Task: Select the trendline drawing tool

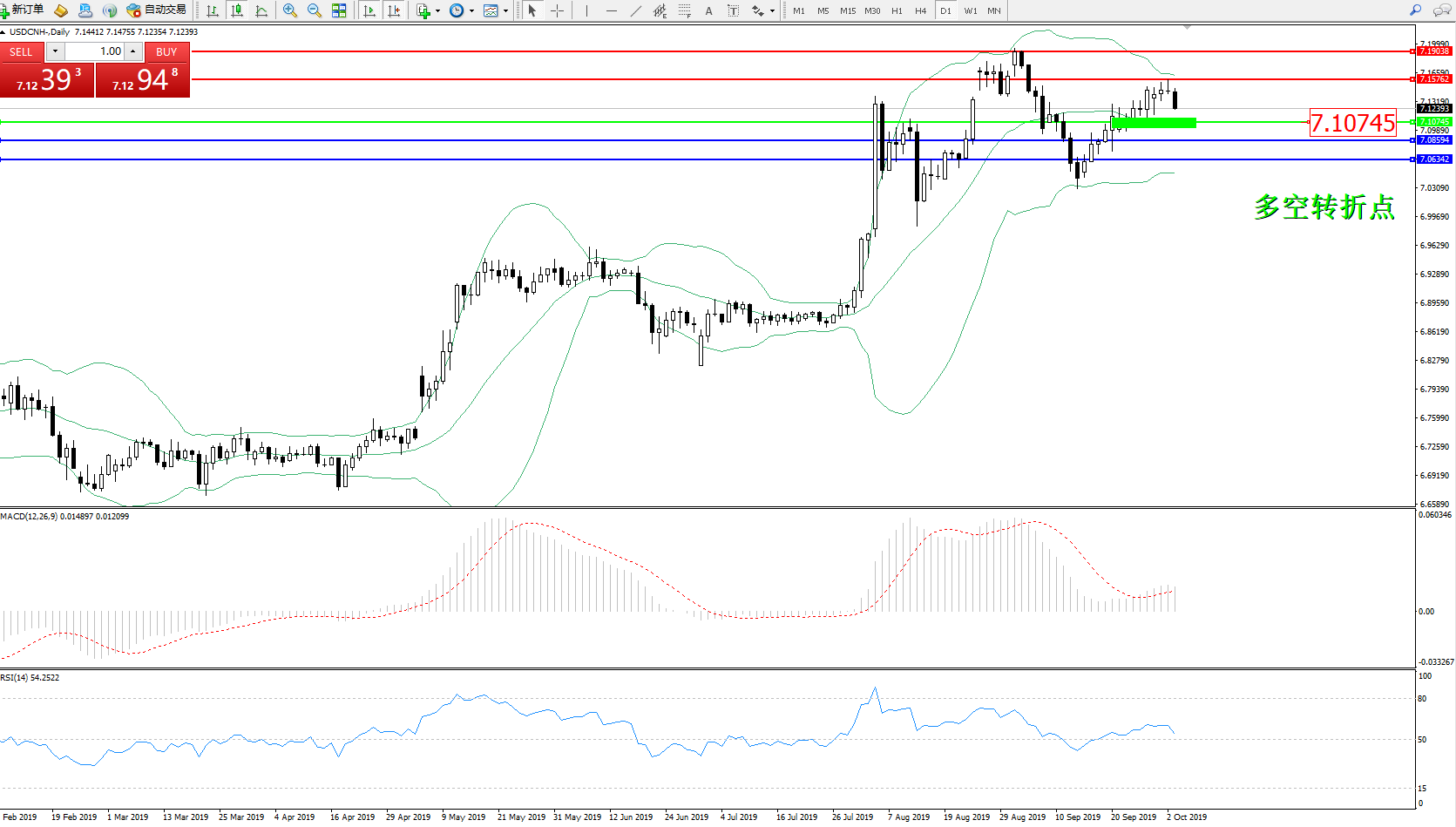Action: point(636,10)
